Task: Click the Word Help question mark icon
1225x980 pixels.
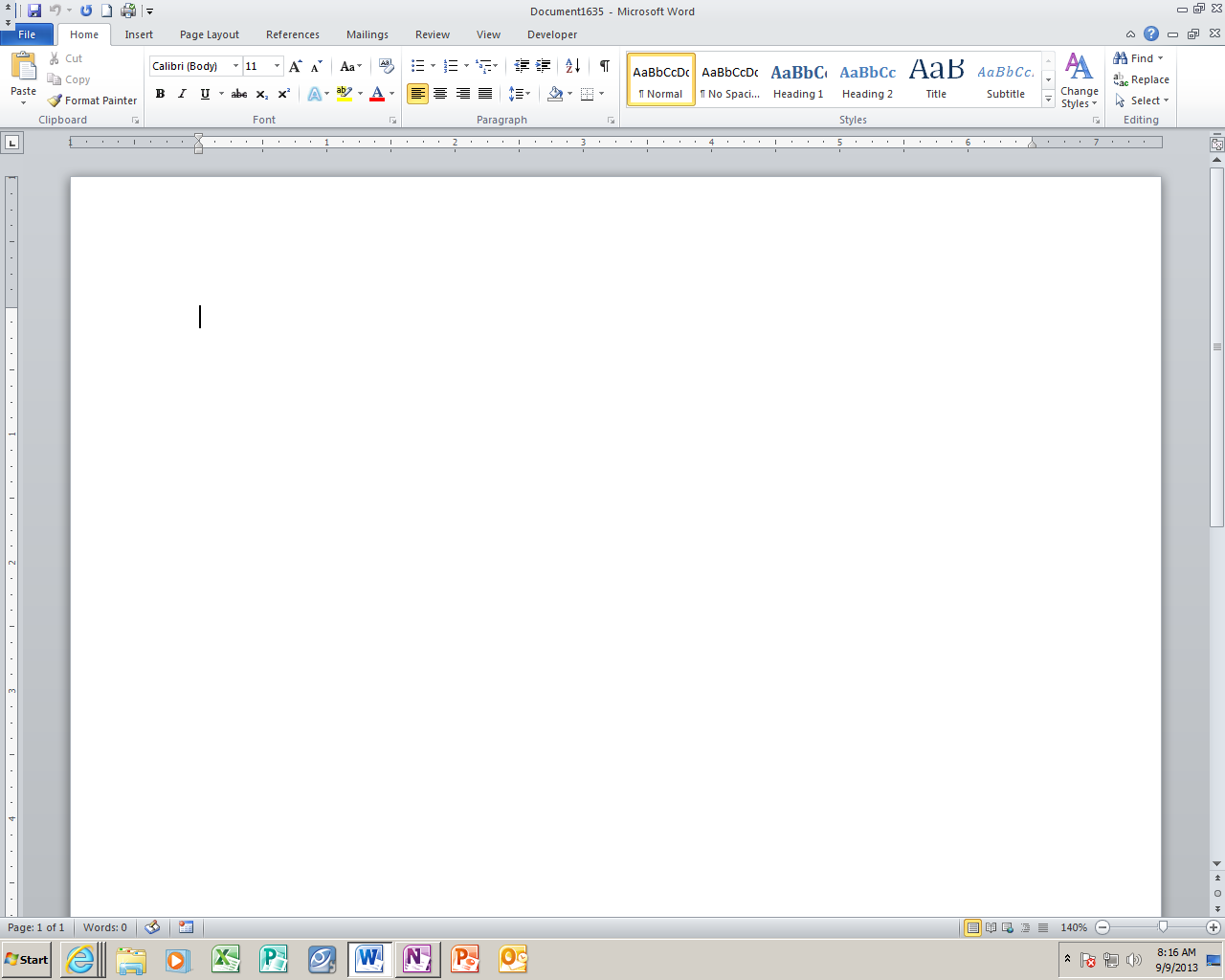Action: tap(1151, 33)
